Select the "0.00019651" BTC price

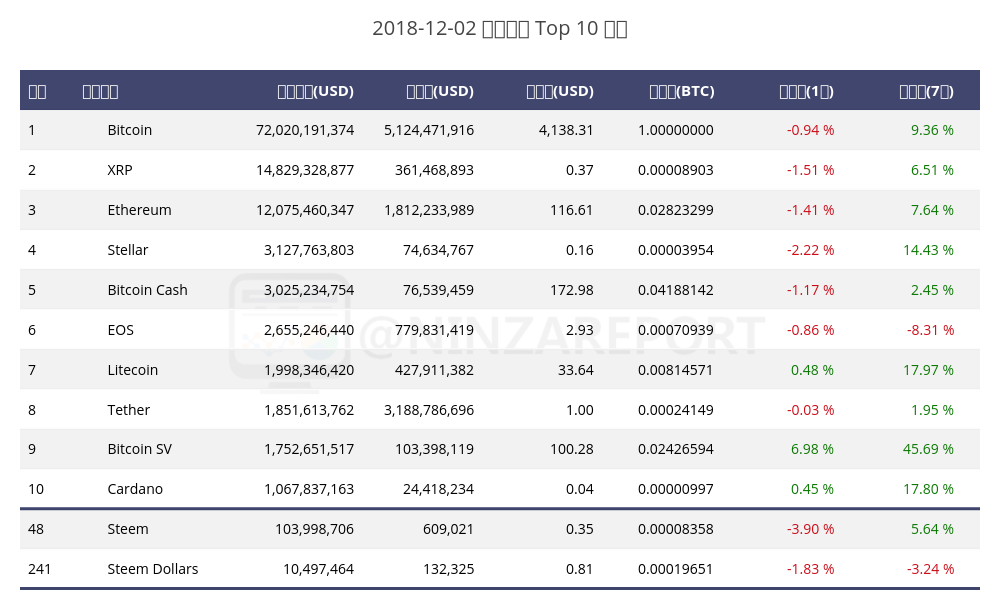[x=675, y=569]
